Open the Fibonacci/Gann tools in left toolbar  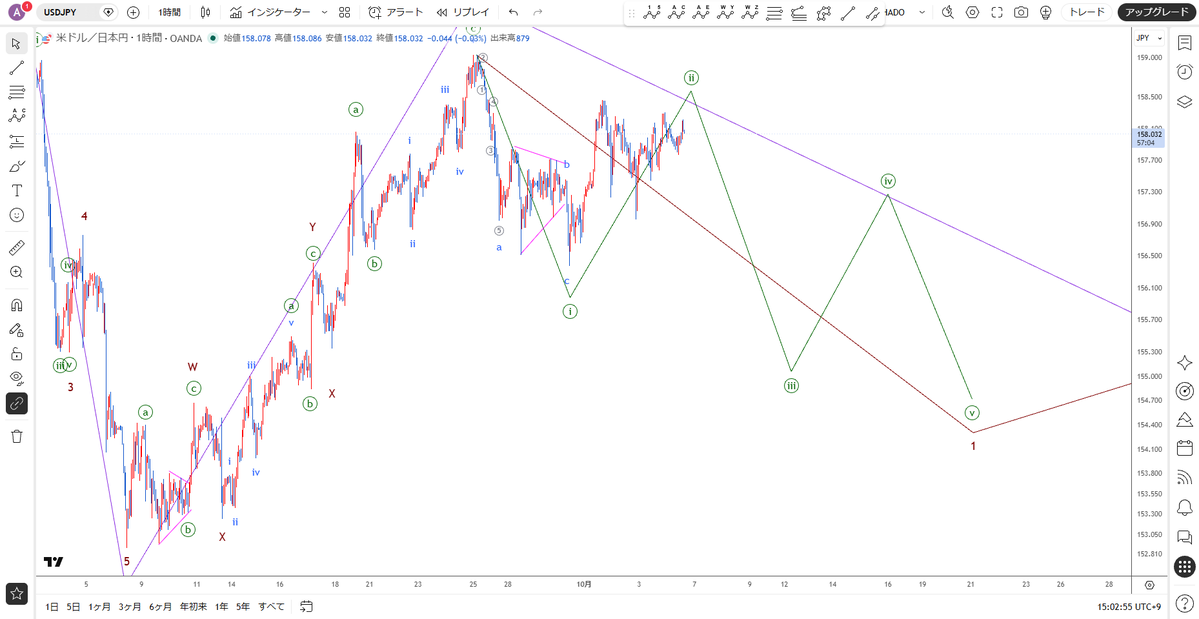click(16, 92)
